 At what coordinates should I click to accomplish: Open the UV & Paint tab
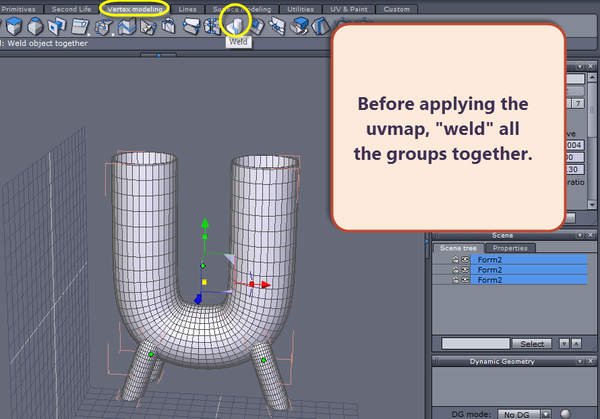pos(349,9)
